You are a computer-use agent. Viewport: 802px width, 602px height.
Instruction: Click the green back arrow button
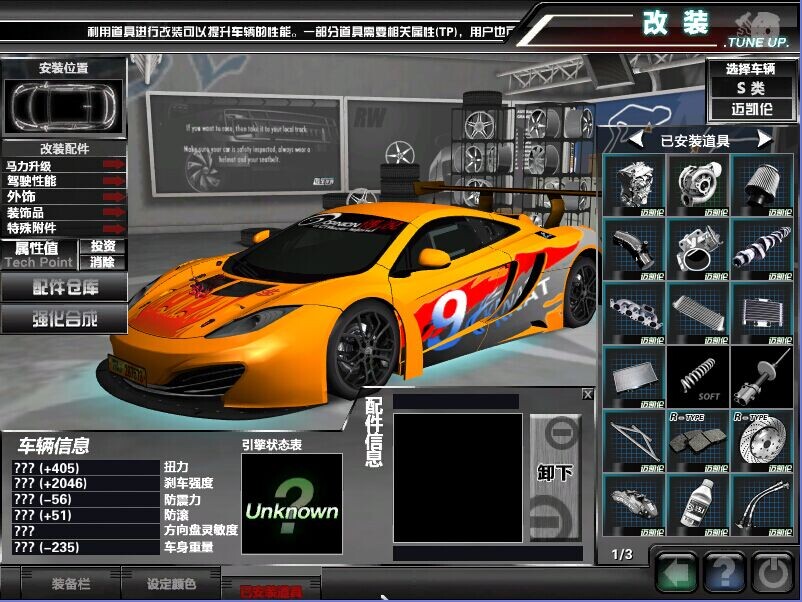click(676, 574)
